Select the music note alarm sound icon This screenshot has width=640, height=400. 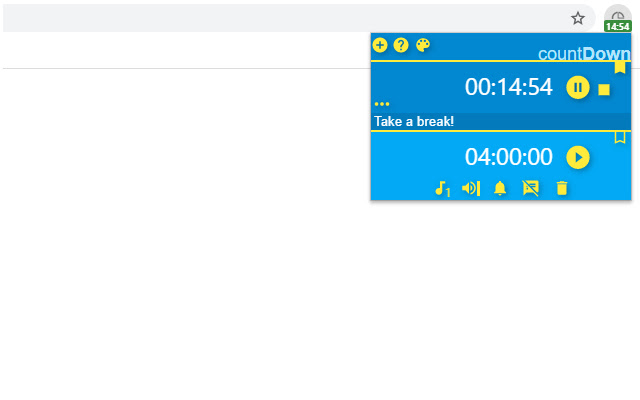442,189
